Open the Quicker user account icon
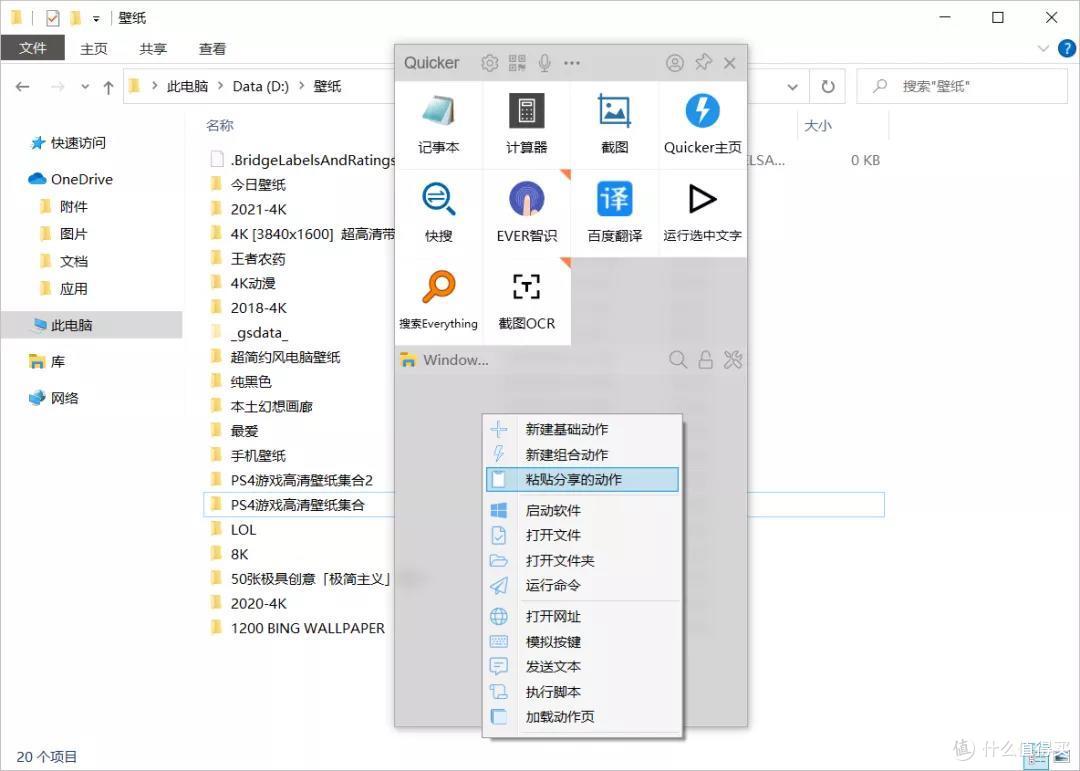This screenshot has height=771, width=1080. (x=675, y=63)
